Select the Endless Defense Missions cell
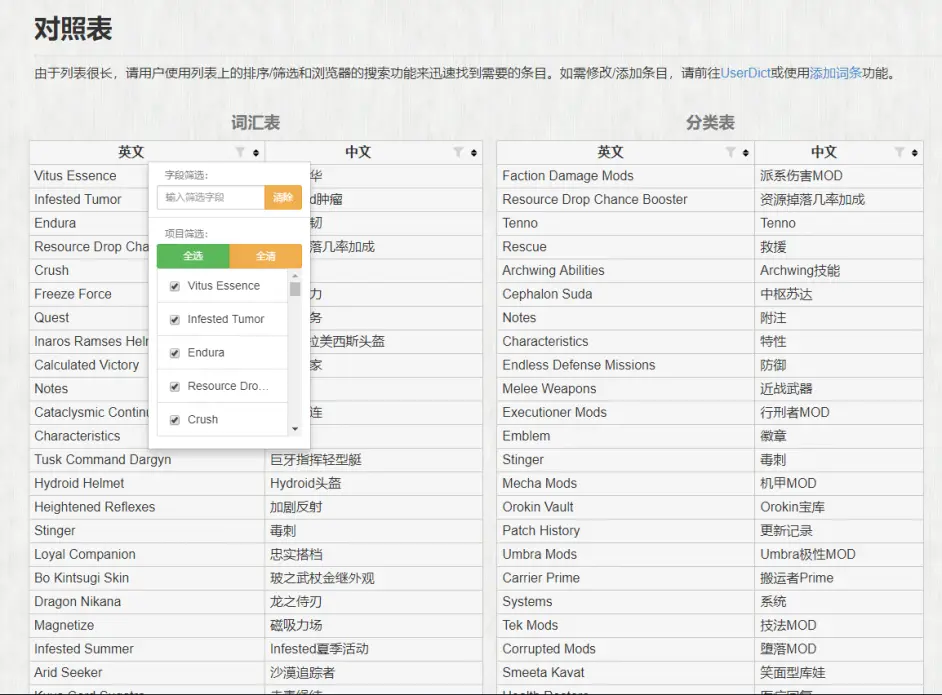Screen dimensions: 942x695 [625, 365]
